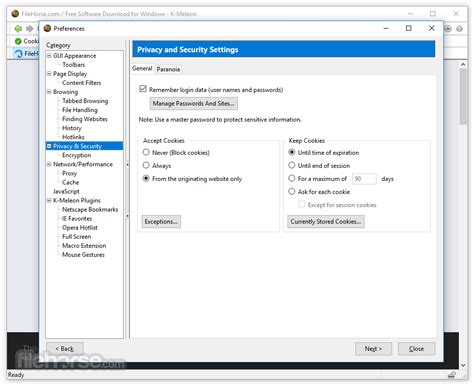This screenshot has width=474, height=386.
Task: Switch to the Paranoia tab
Action: 168,69
